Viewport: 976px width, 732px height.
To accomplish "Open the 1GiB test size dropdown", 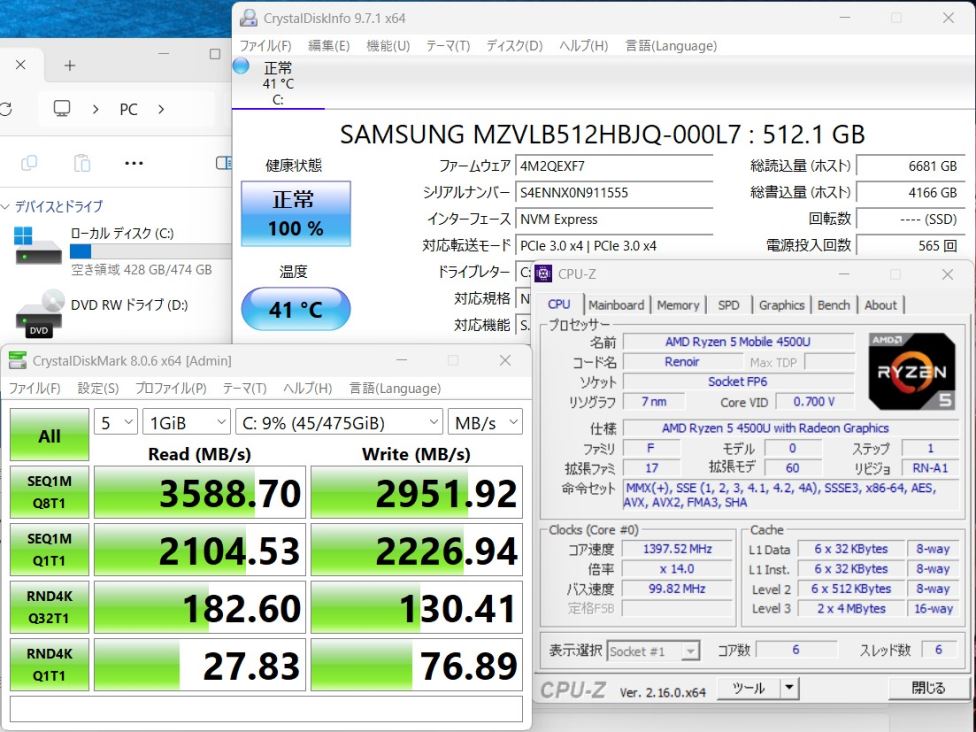I will click(186, 422).
